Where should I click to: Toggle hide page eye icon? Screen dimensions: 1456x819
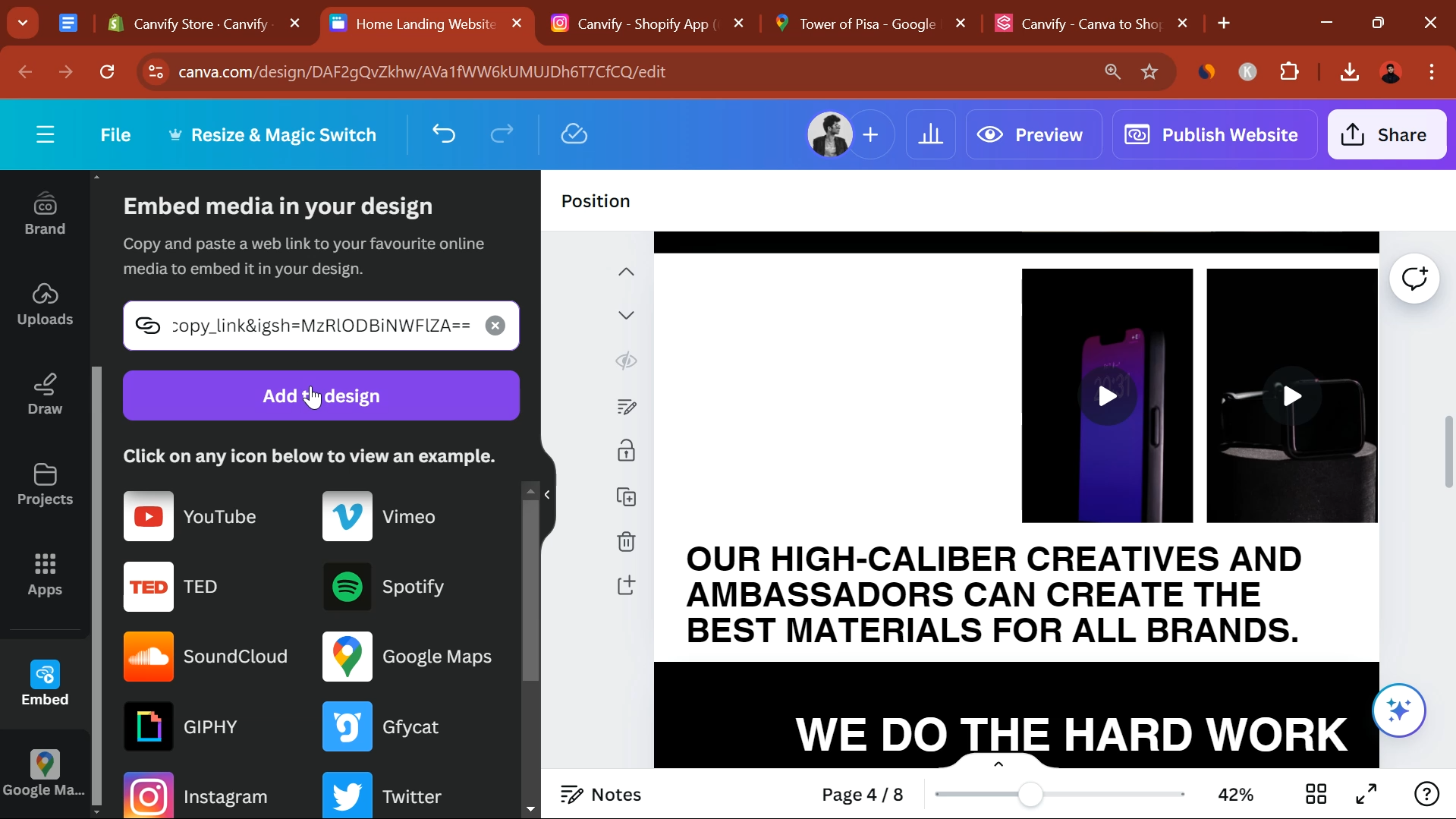(x=626, y=361)
